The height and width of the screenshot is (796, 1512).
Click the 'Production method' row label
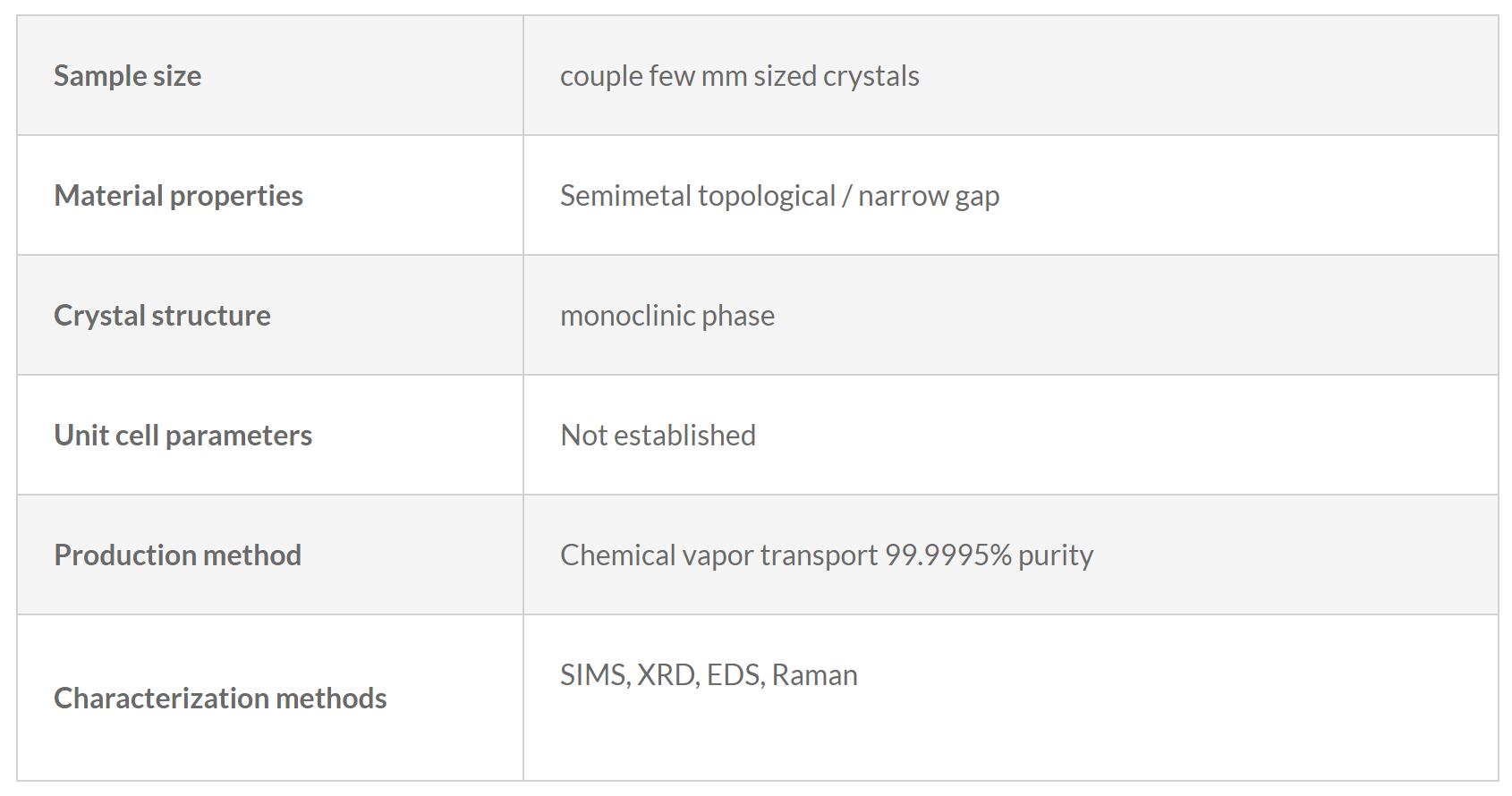177,555
